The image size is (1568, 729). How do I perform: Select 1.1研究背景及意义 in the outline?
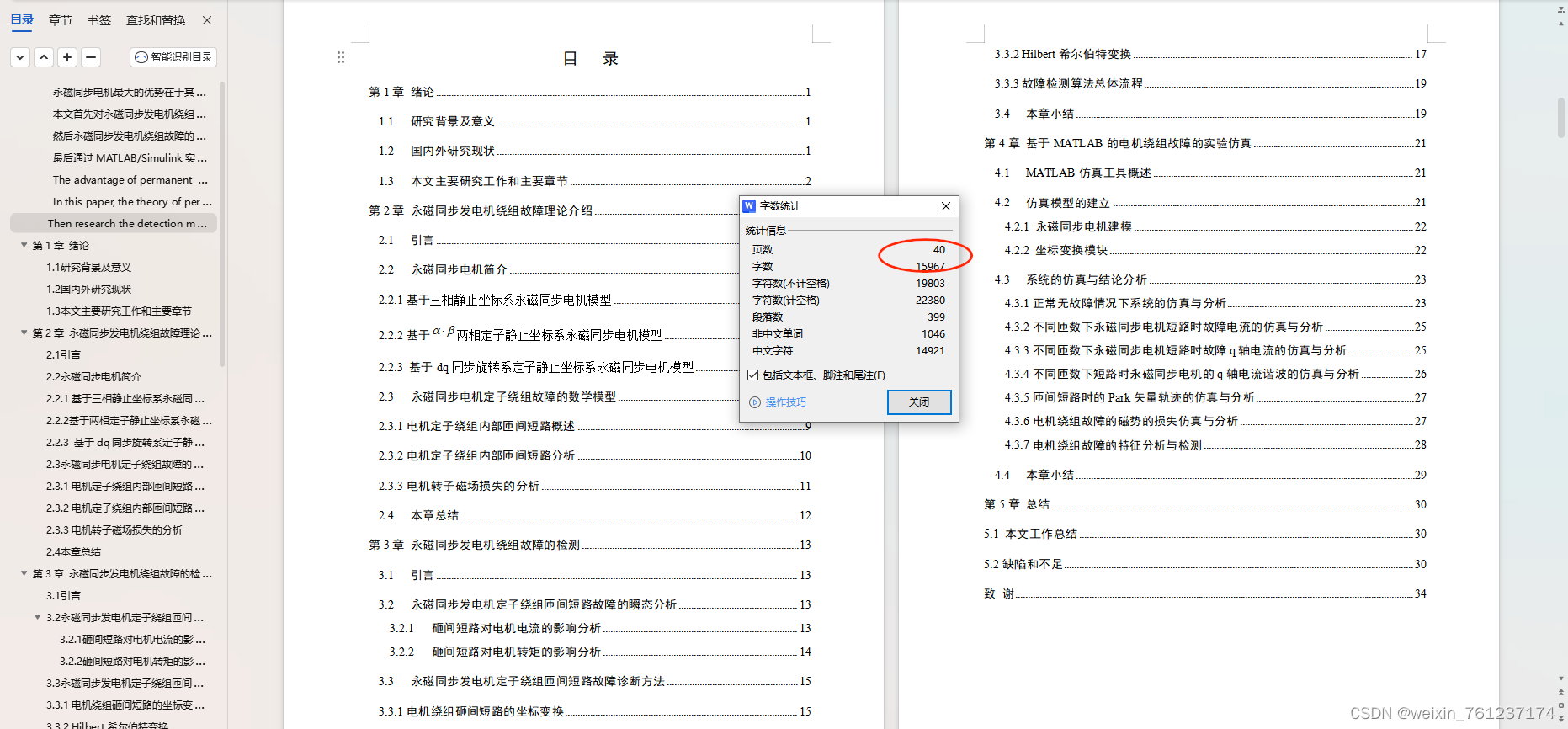(x=88, y=267)
